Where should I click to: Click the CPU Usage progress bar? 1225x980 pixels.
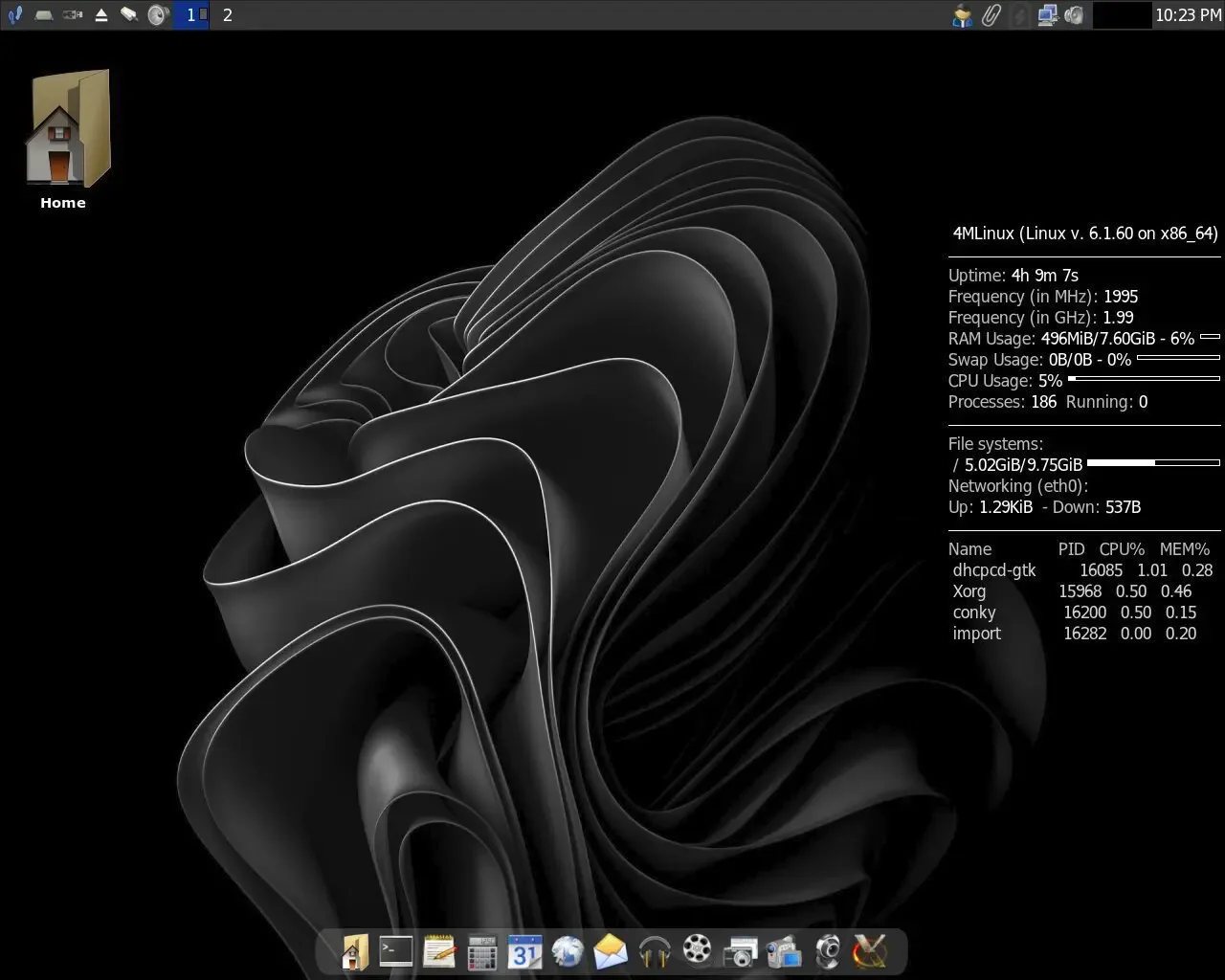click(1144, 379)
